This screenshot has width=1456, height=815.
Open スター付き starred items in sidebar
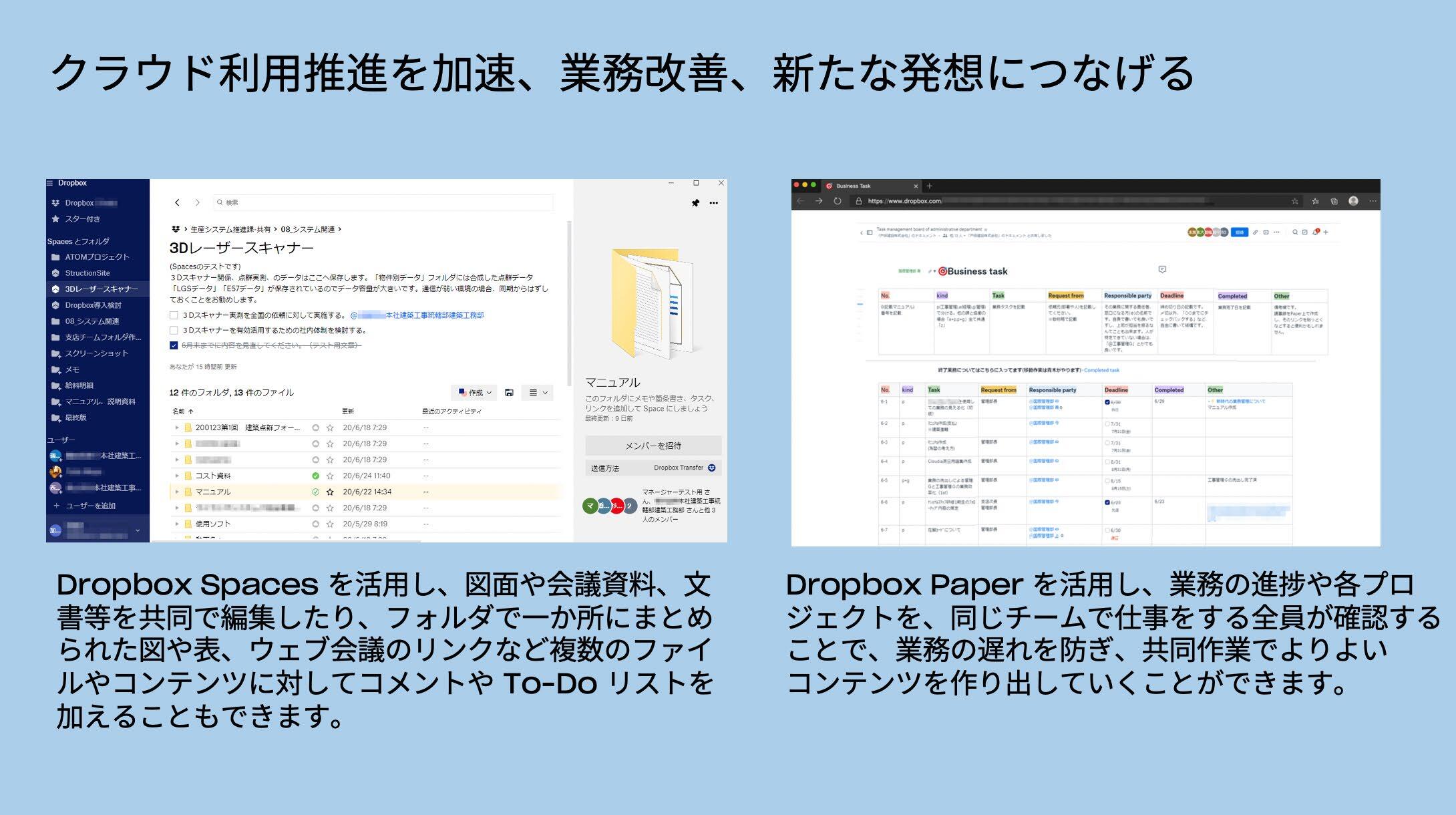pos(76,219)
